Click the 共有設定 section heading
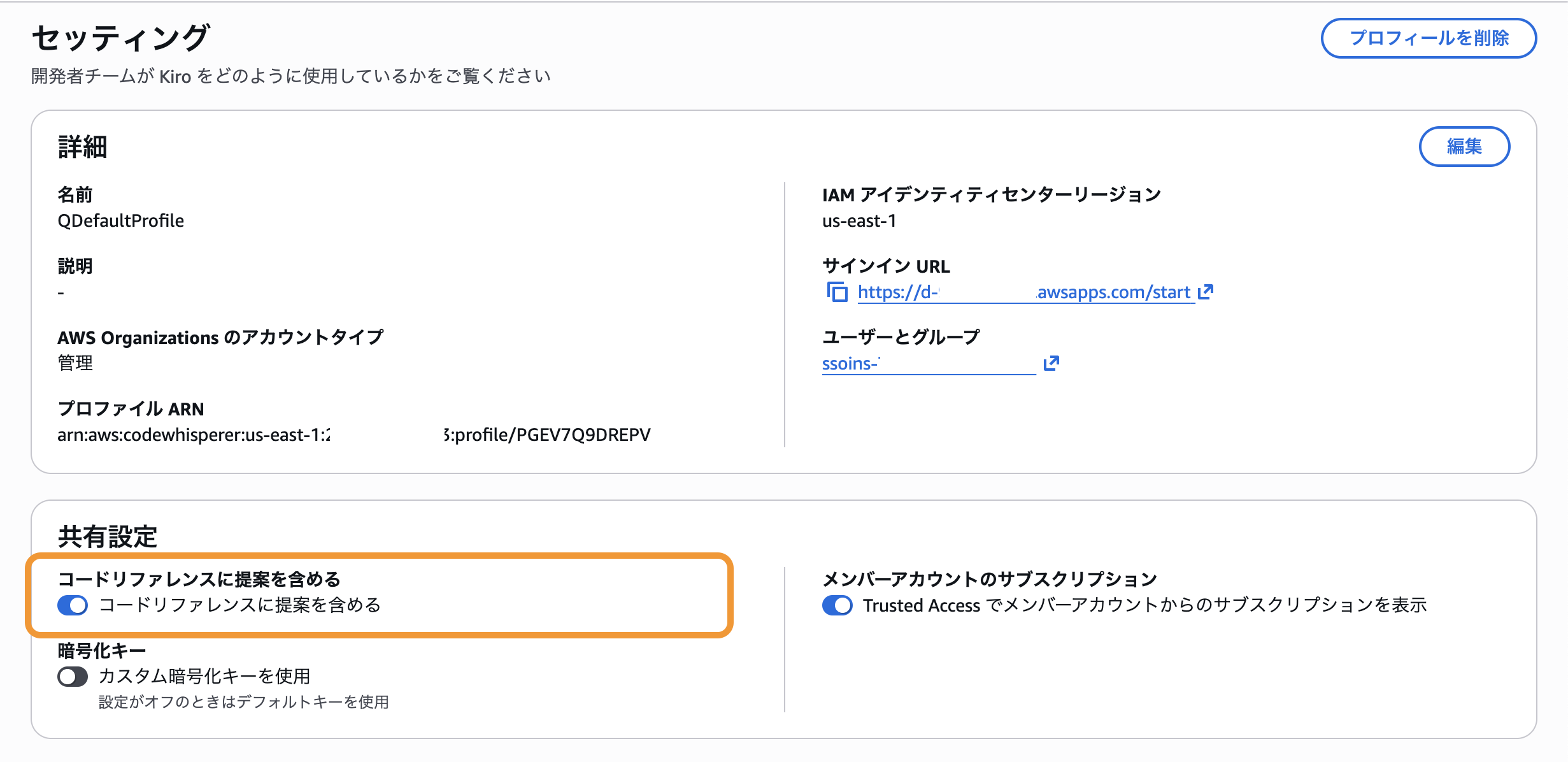The width and height of the screenshot is (1568, 762). 107,536
